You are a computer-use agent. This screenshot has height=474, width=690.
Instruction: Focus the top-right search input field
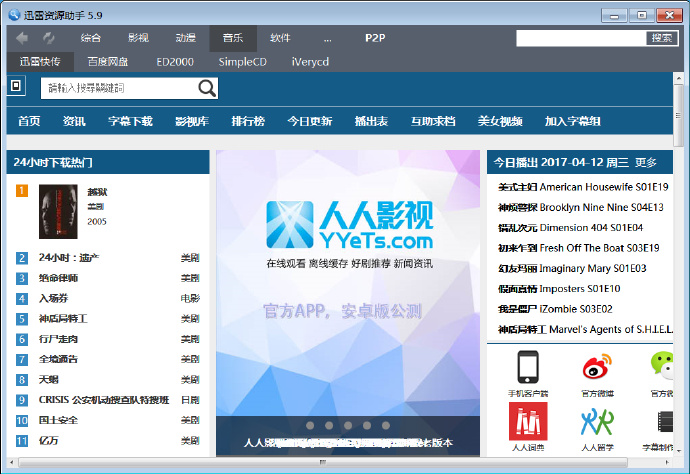581,38
